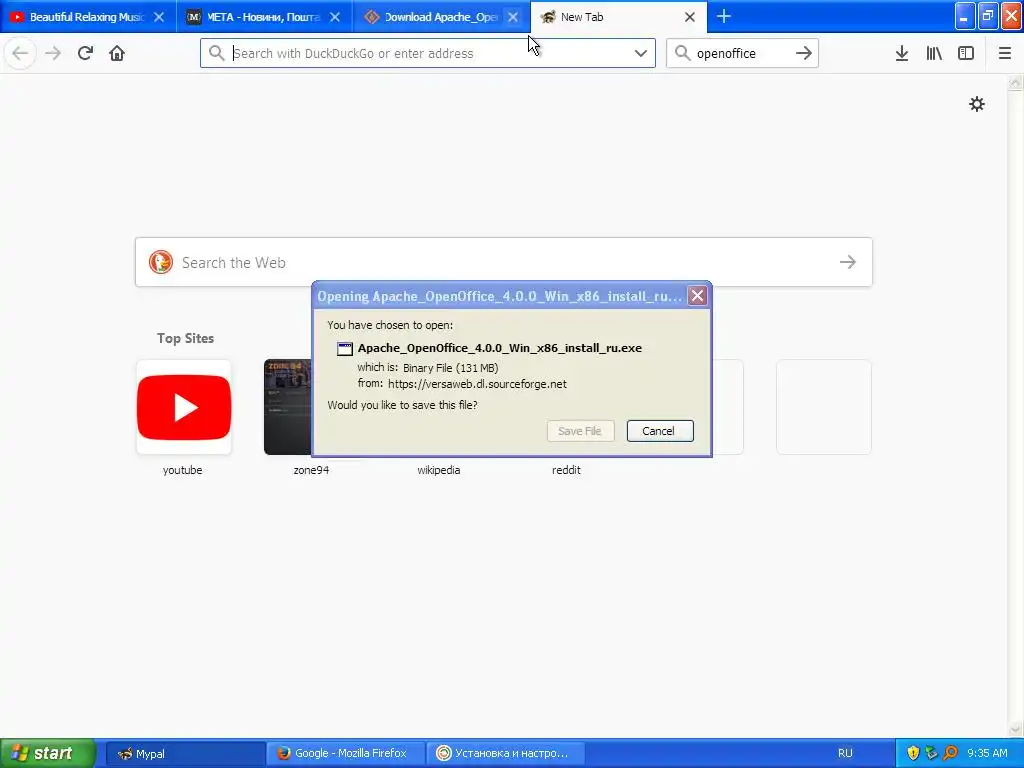This screenshot has height=768, width=1024.
Task: Open the Home page button
Action: pos(117,53)
